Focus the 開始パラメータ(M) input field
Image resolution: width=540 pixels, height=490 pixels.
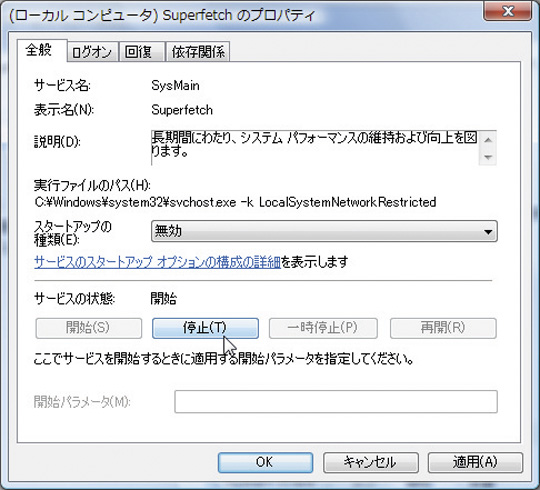click(336, 402)
